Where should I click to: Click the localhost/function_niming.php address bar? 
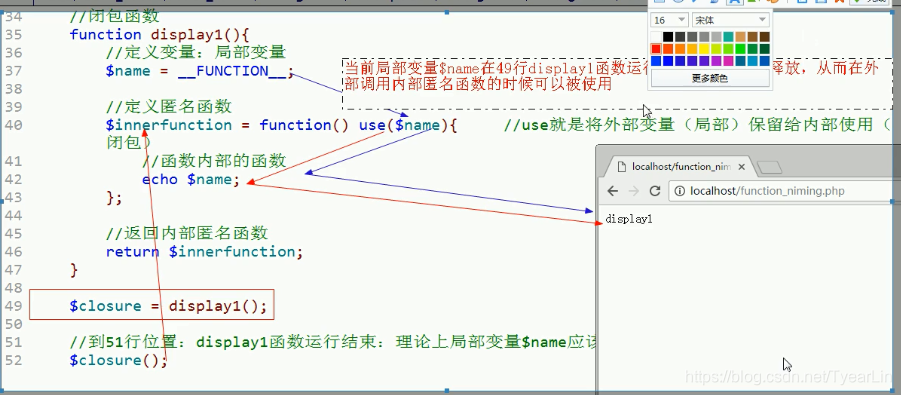[x=784, y=191]
